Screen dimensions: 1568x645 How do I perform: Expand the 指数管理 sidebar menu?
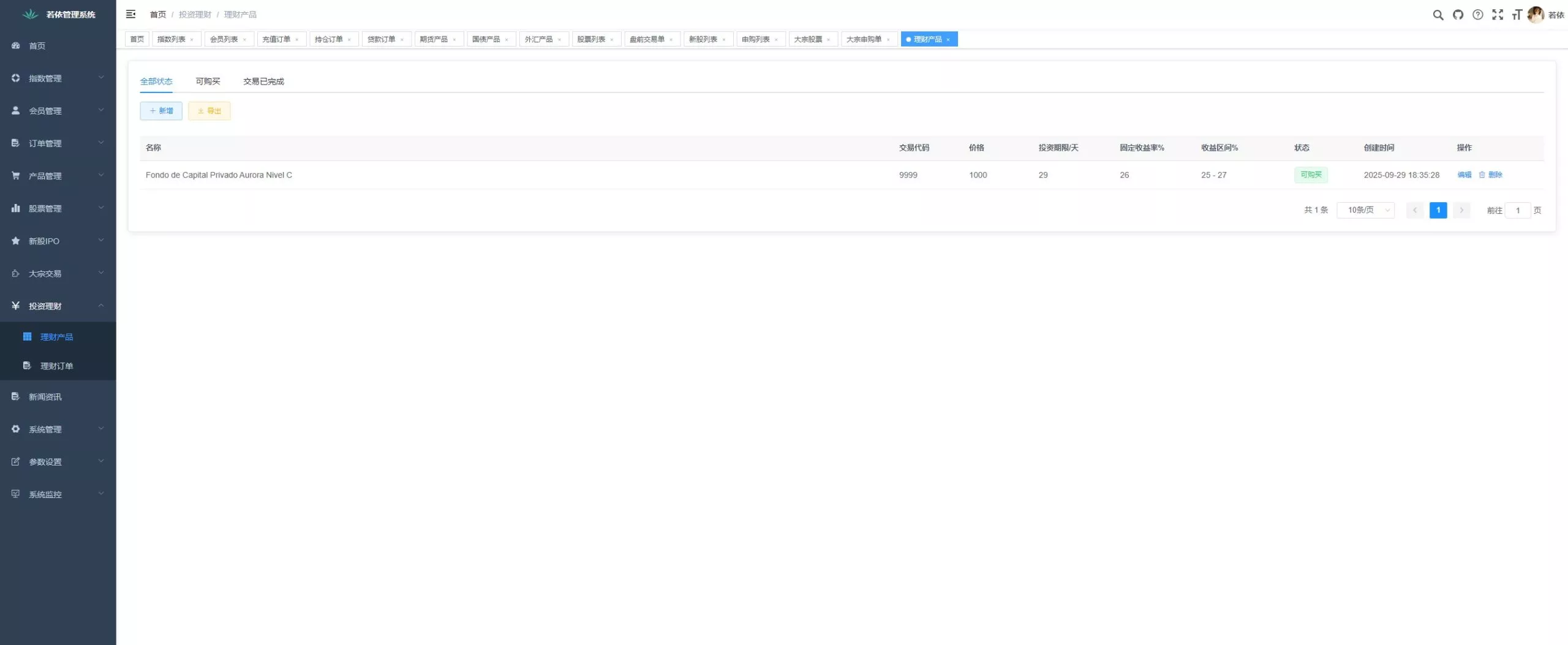[x=58, y=78]
